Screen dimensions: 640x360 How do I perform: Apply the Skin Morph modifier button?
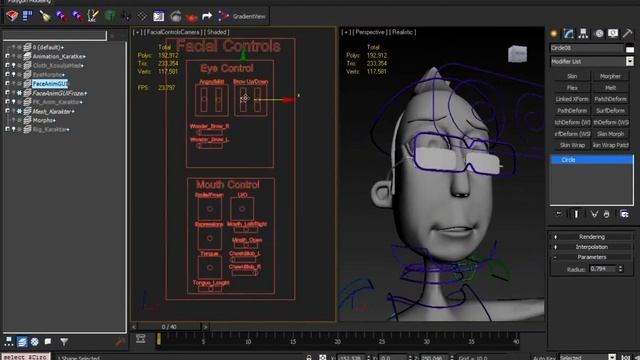coord(610,134)
